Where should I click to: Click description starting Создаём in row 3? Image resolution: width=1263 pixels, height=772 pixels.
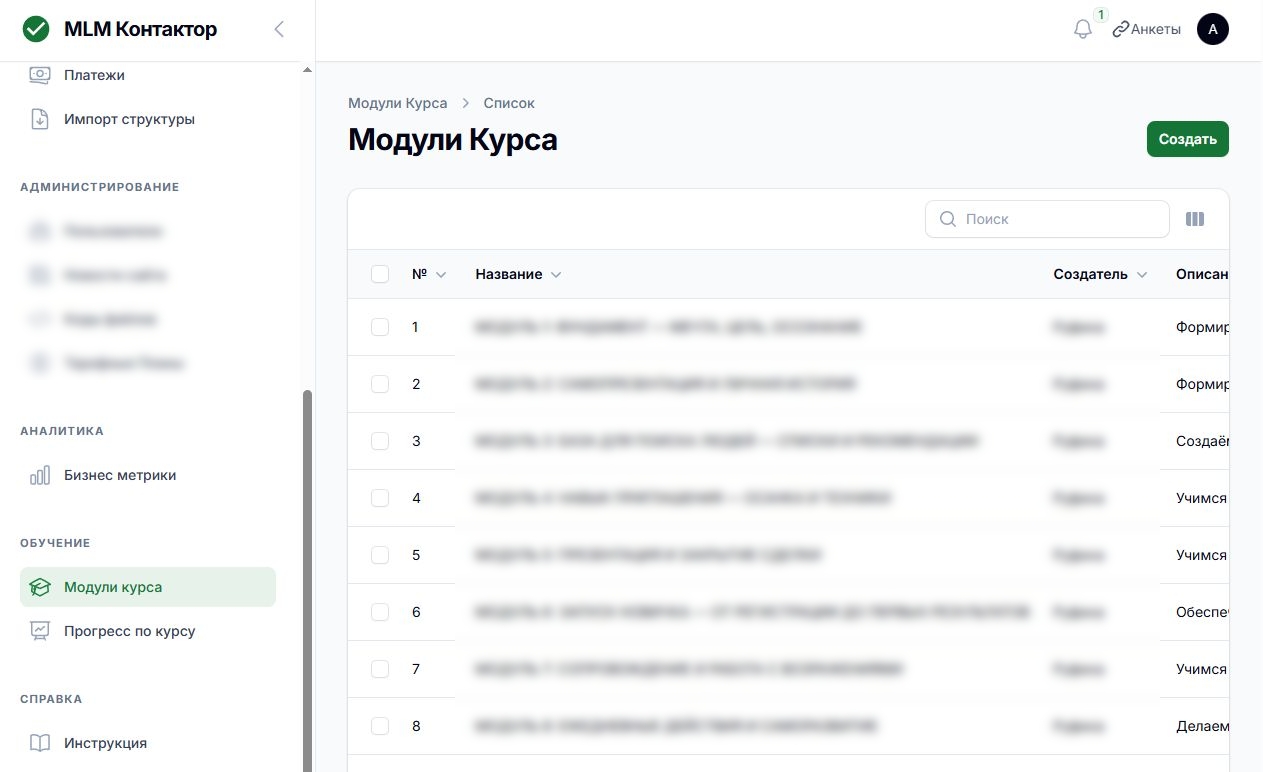1202,441
